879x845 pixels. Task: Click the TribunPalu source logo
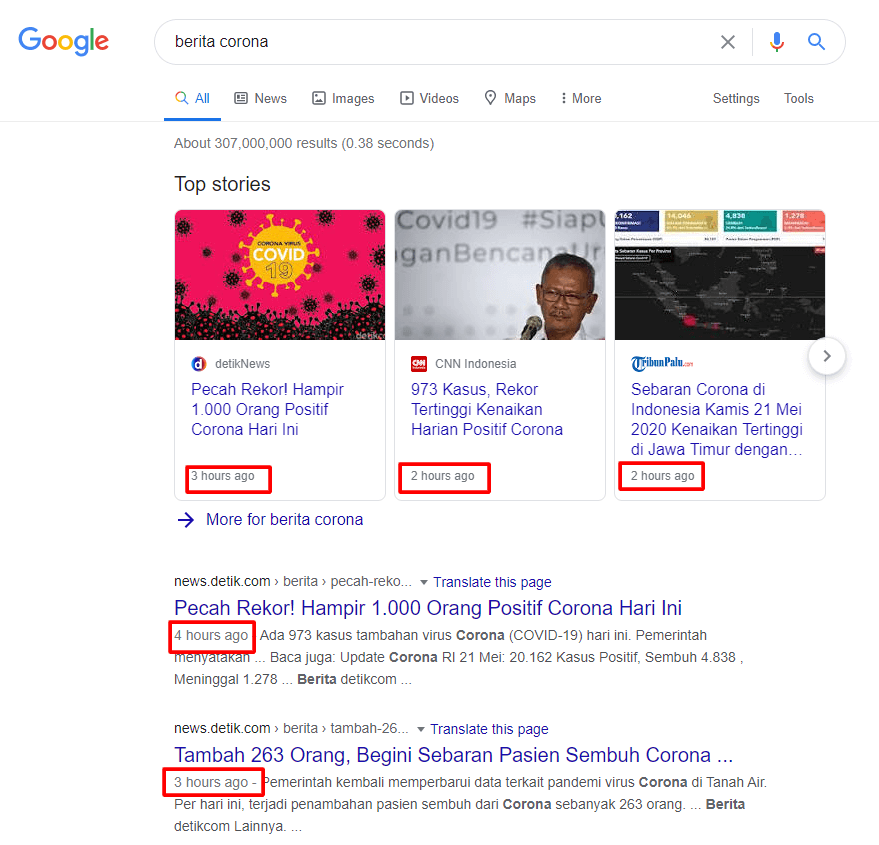[662, 364]
